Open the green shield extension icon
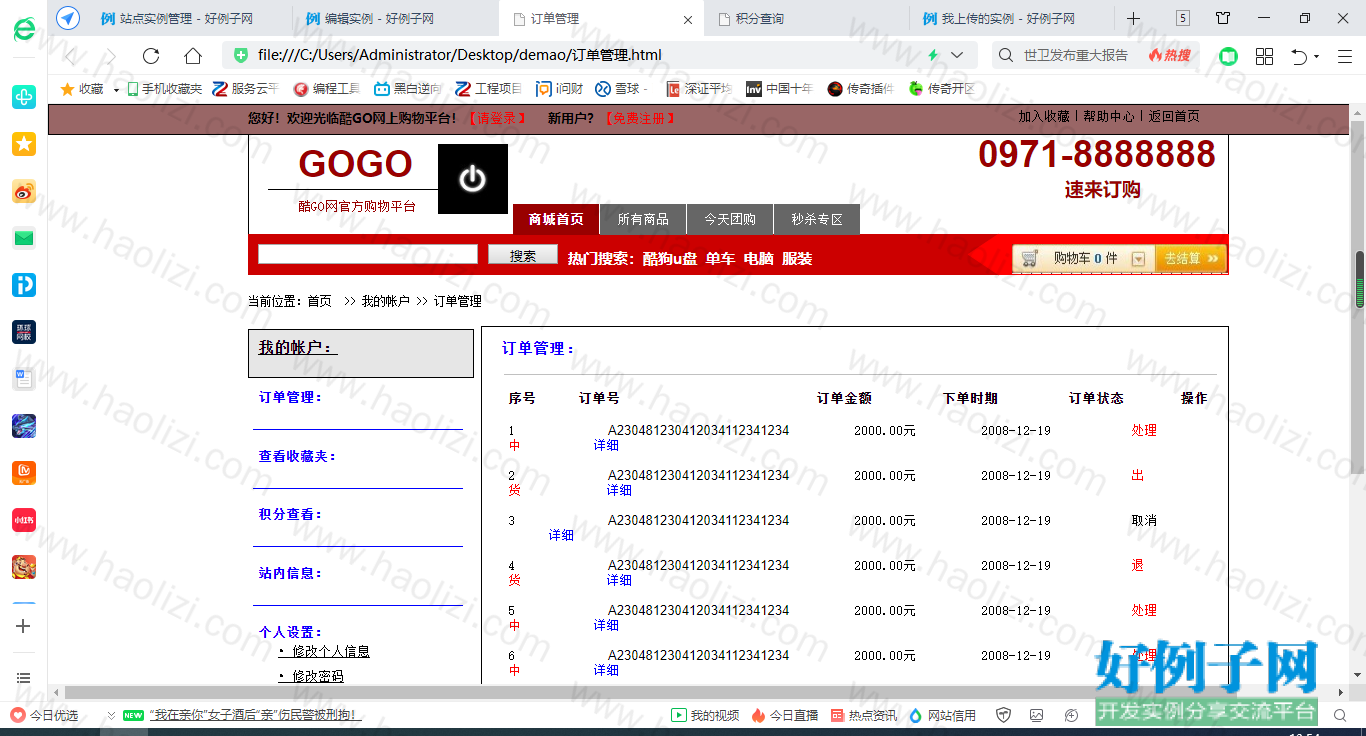1366x736 pixels. pos(1228,56)
